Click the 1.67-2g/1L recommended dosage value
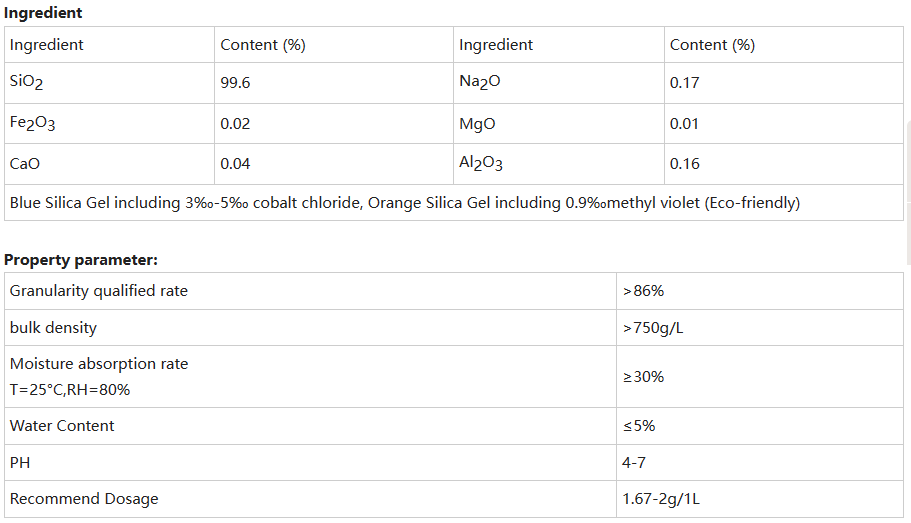Image resolution: width=911 pixels, height=523 pixels. 660,499
